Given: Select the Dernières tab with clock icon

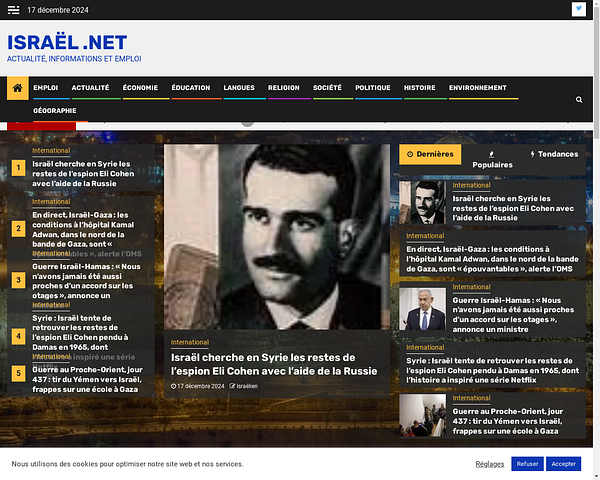Looking at the screenshot, I should [429, 154].
